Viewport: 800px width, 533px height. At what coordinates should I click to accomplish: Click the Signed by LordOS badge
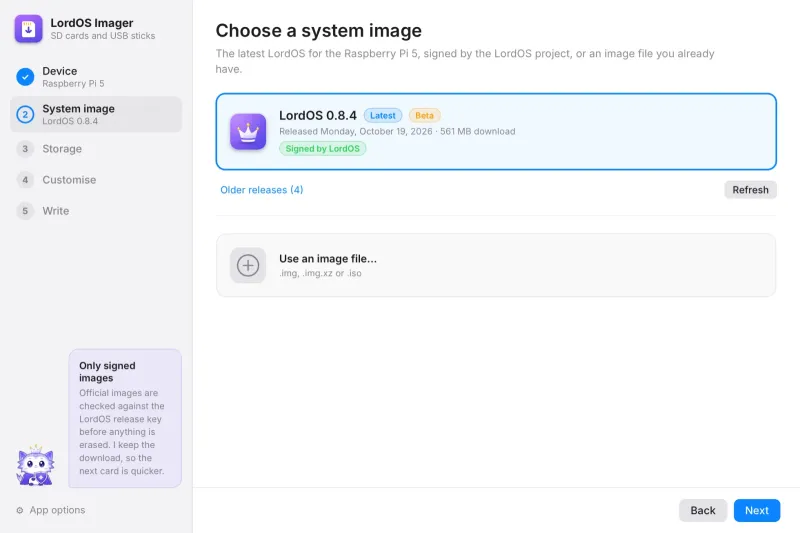(322, 148)
